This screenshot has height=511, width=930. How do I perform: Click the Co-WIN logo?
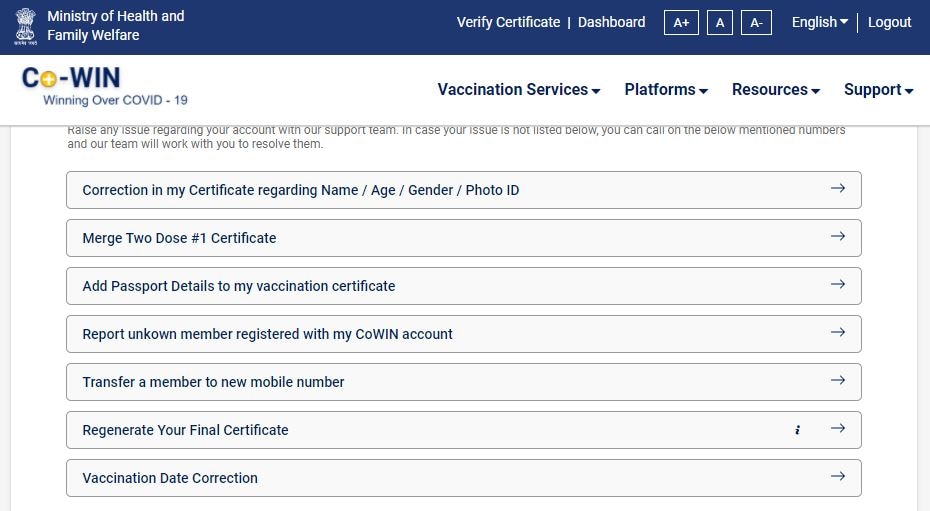click(x=104, y=87)
